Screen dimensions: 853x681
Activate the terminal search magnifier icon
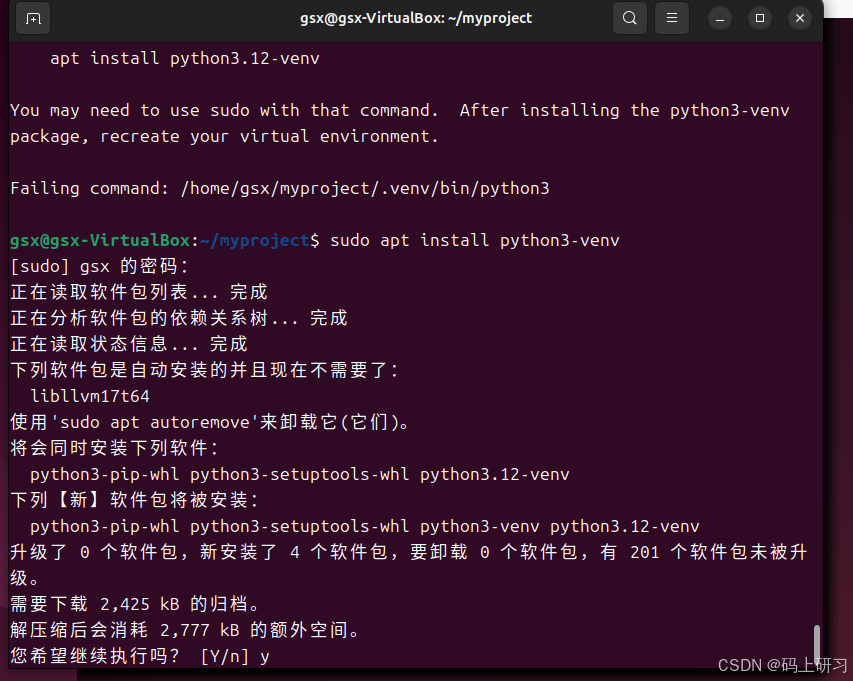coord(630,18)
